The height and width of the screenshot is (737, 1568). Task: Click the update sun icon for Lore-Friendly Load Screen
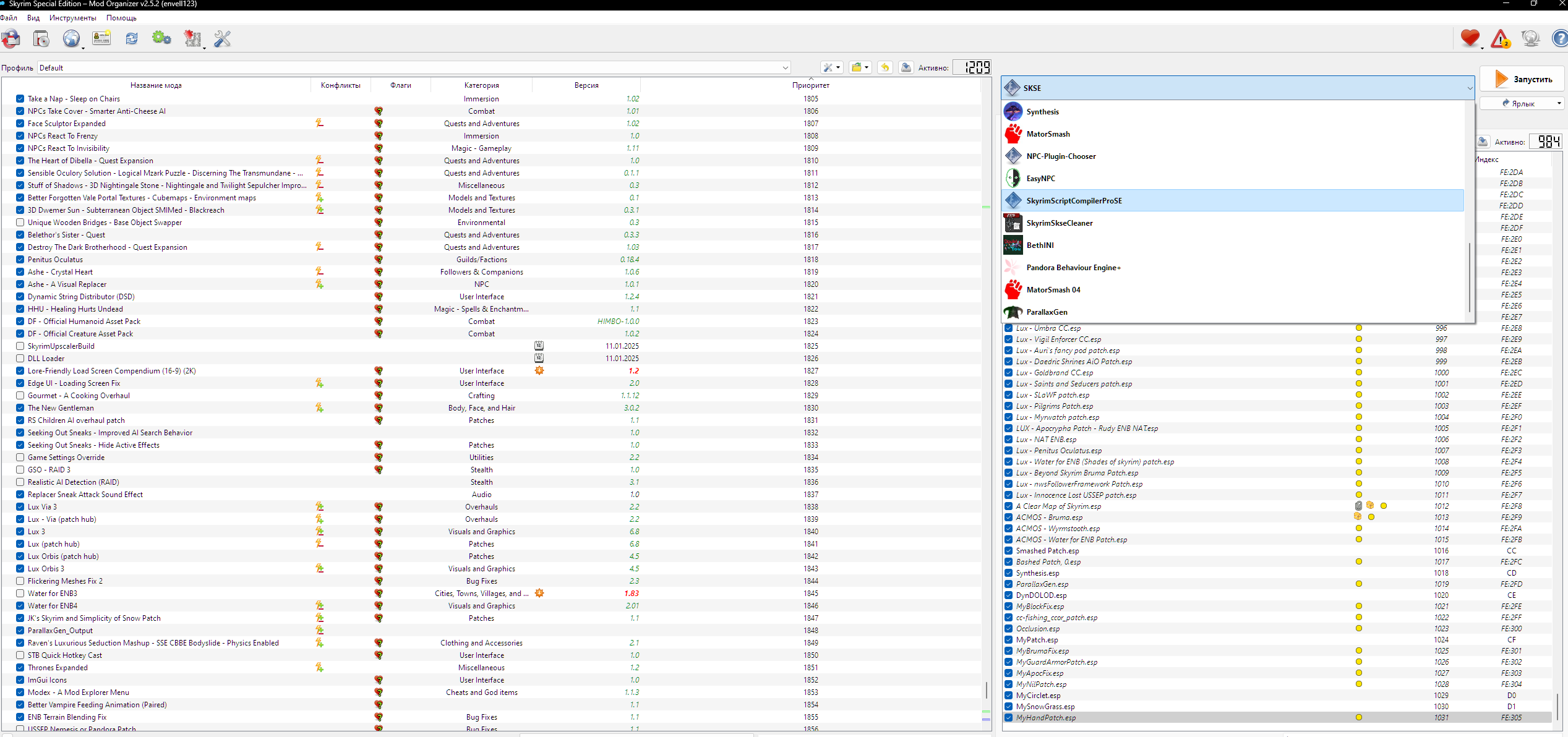tap(539, 370)
